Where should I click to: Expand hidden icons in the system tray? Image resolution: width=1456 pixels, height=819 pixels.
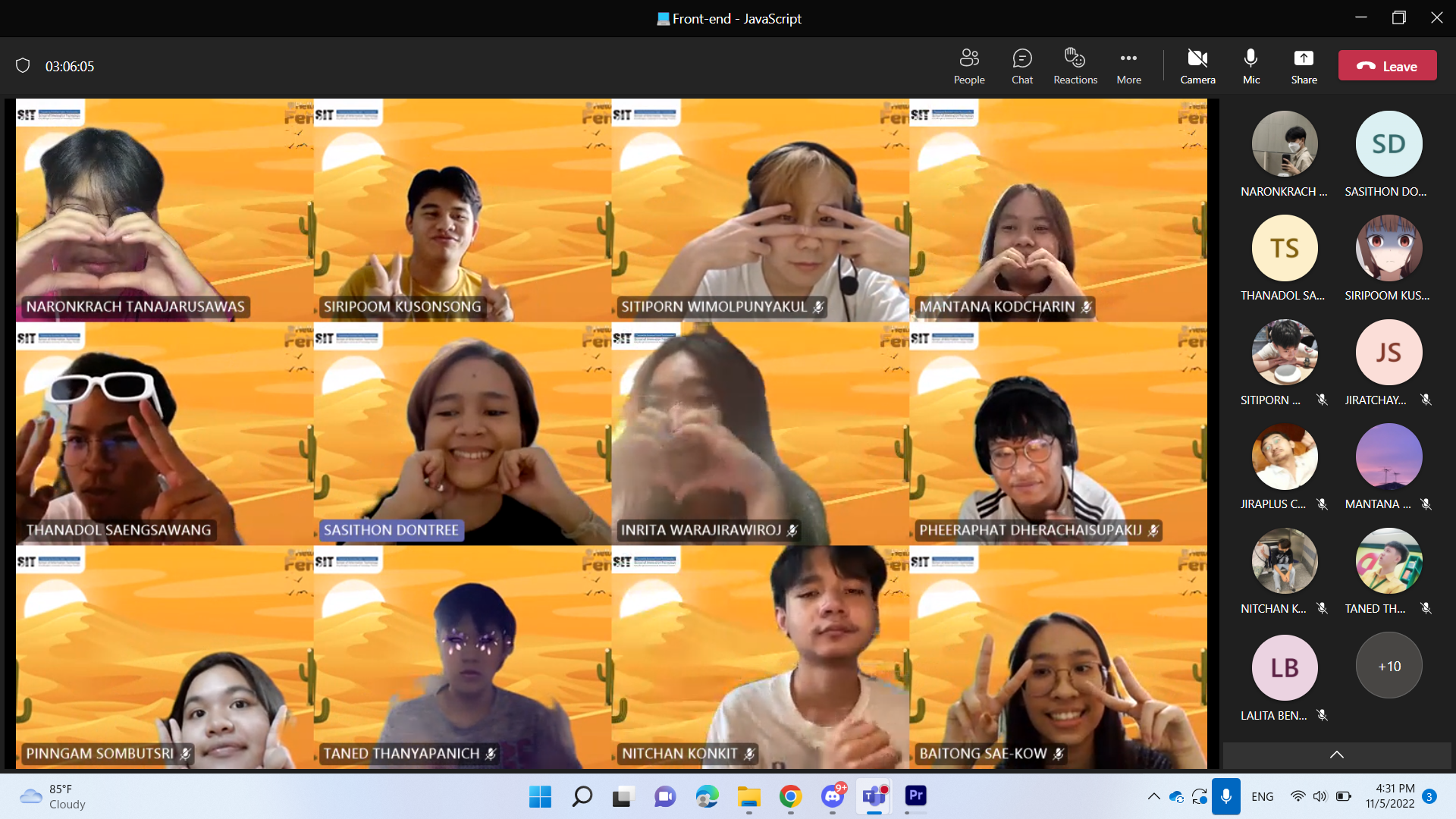point(1153,796)
